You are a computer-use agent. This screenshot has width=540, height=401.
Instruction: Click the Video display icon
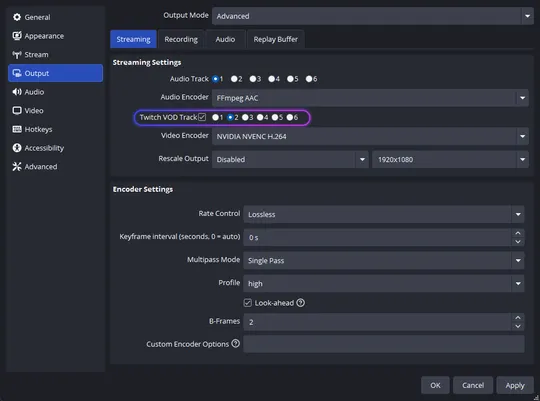[x=17, y=110]
